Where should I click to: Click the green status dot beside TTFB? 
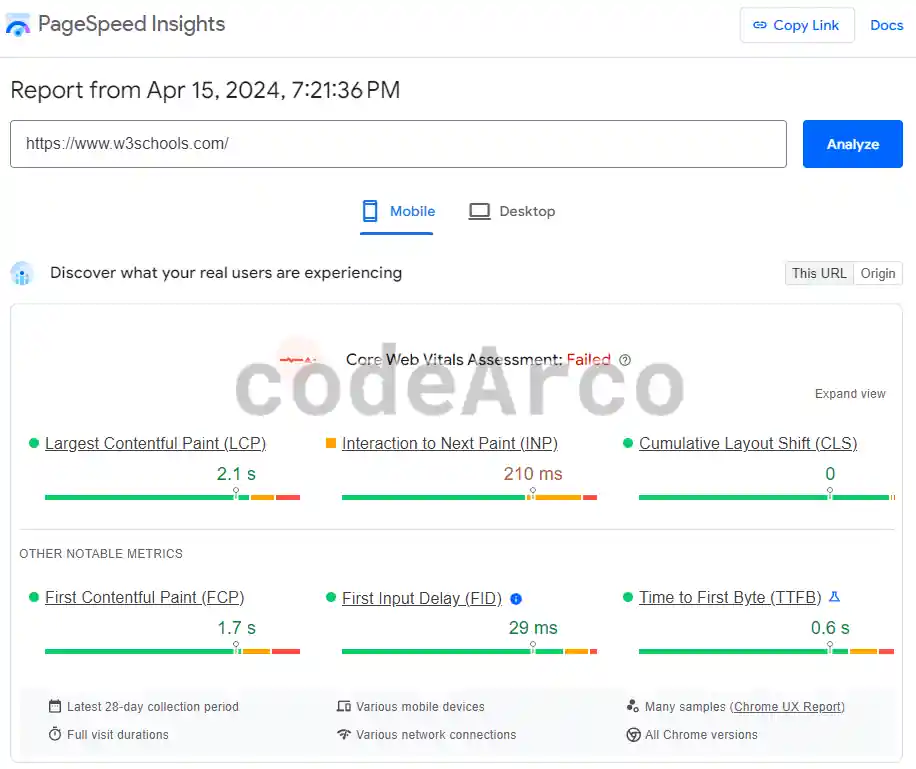pyautogui.click(x=628, y=597)
